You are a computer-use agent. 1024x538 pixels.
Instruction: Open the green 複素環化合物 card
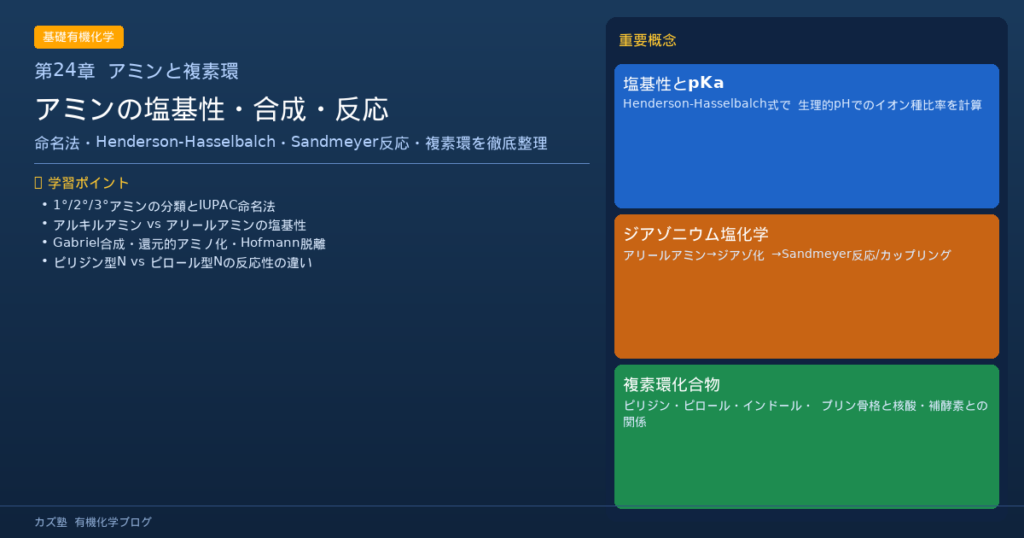point(807,436)
